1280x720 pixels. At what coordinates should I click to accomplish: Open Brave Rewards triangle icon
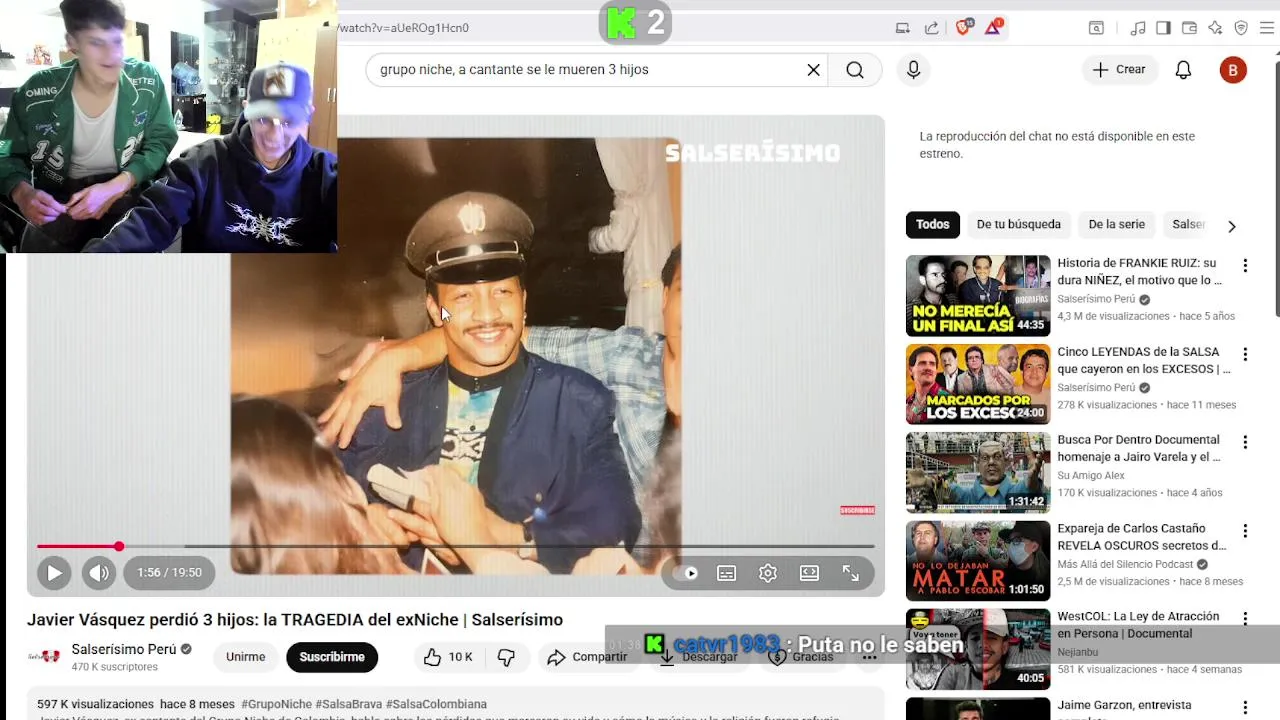(993, 28)
